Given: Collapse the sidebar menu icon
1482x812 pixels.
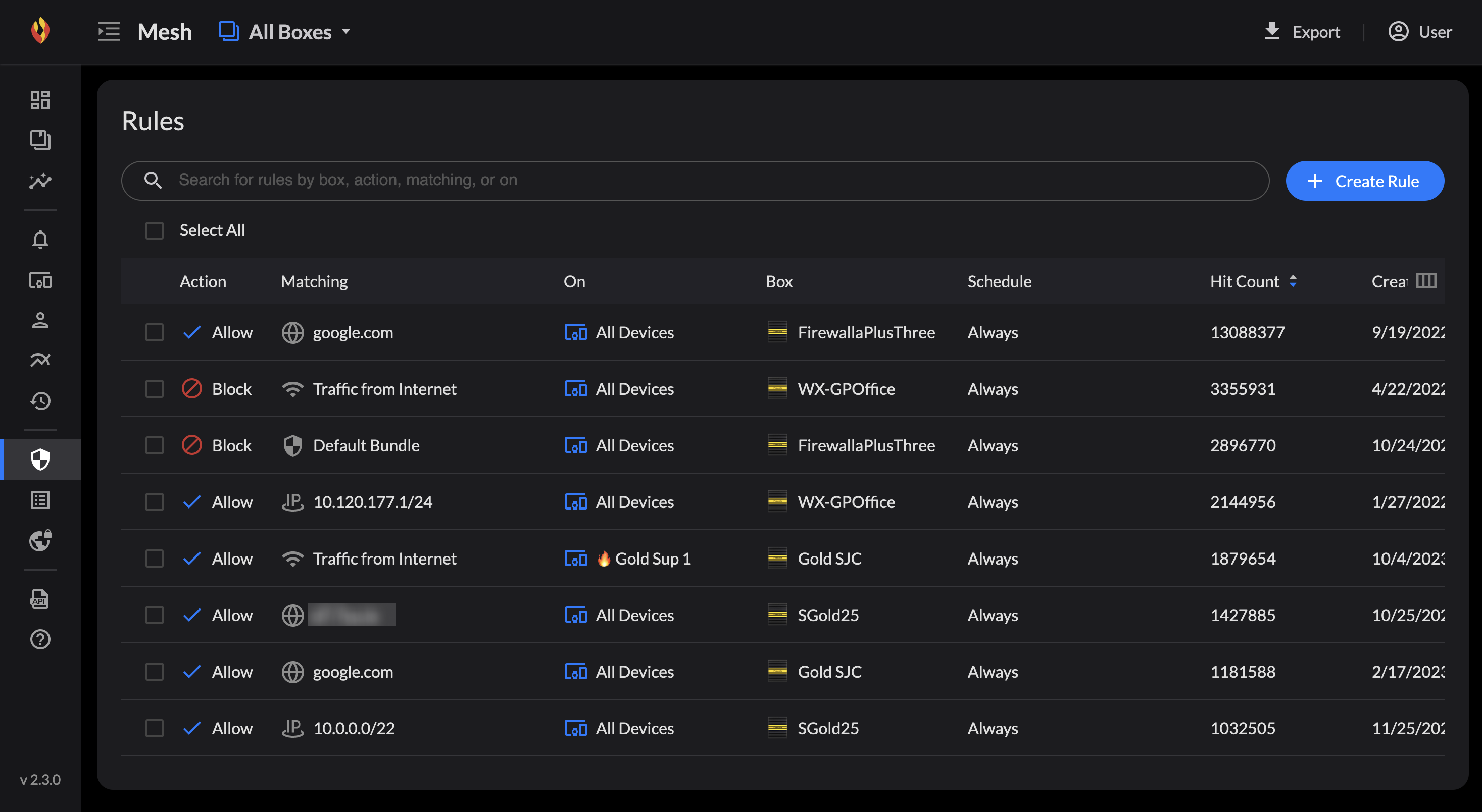Looking at the screenshot, I should tap(109, 32).
